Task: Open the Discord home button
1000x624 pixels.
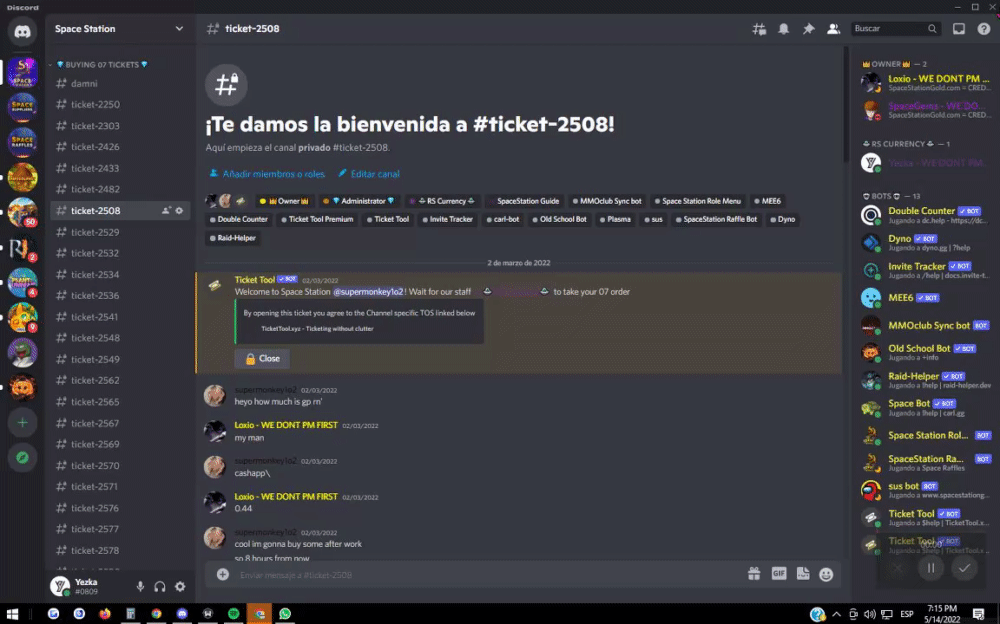Action: 22,31
